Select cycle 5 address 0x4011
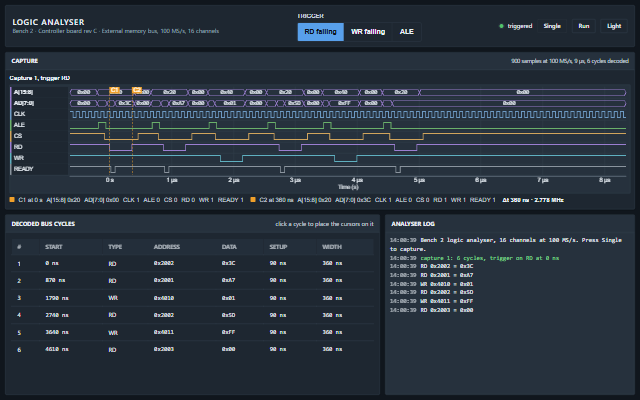 coord(164,332)
